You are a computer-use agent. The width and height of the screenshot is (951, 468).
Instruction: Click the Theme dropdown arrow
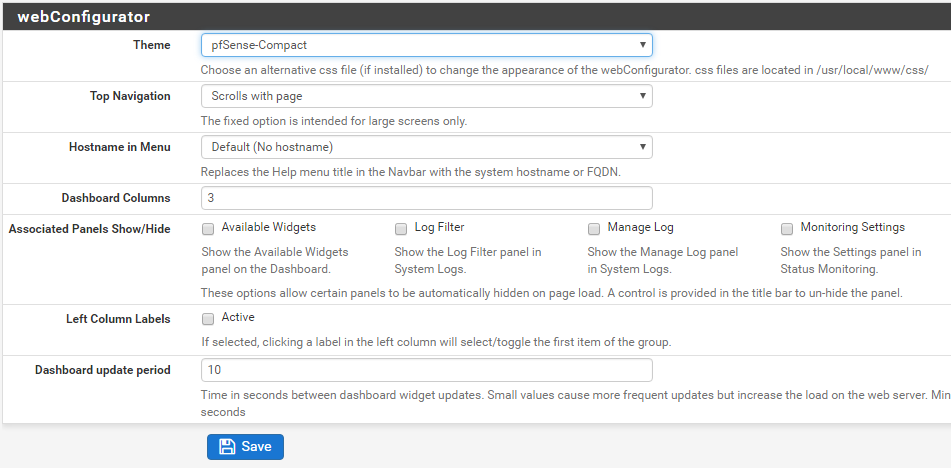642,45
